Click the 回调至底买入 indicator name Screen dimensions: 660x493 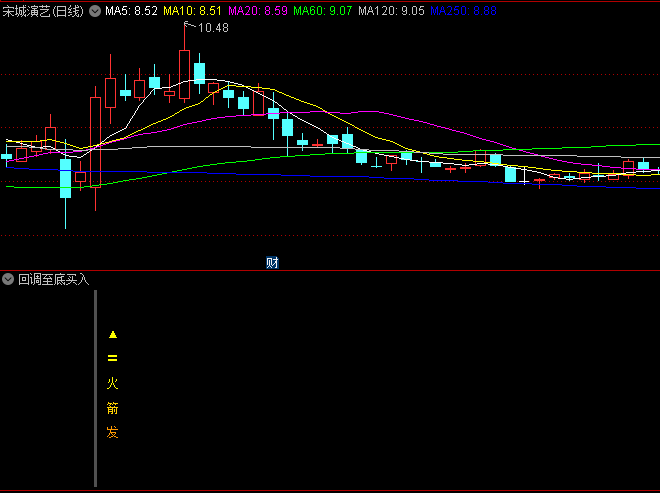(x=54, y=279)
